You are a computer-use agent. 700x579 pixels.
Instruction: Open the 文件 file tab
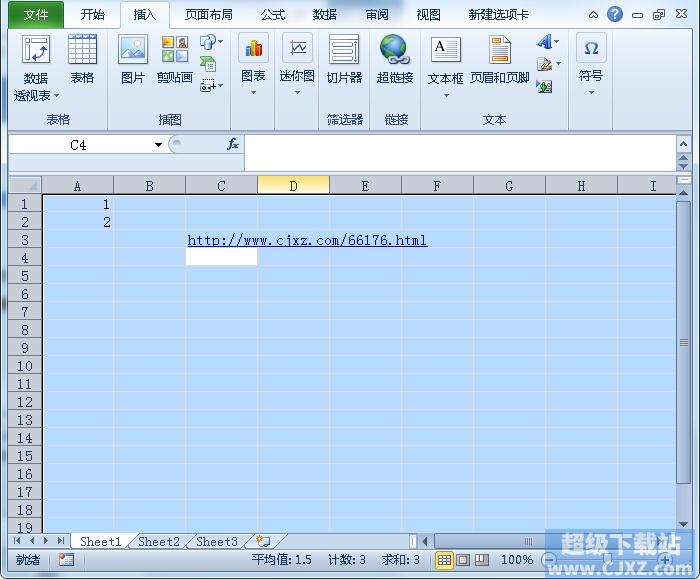click(36, 15)
